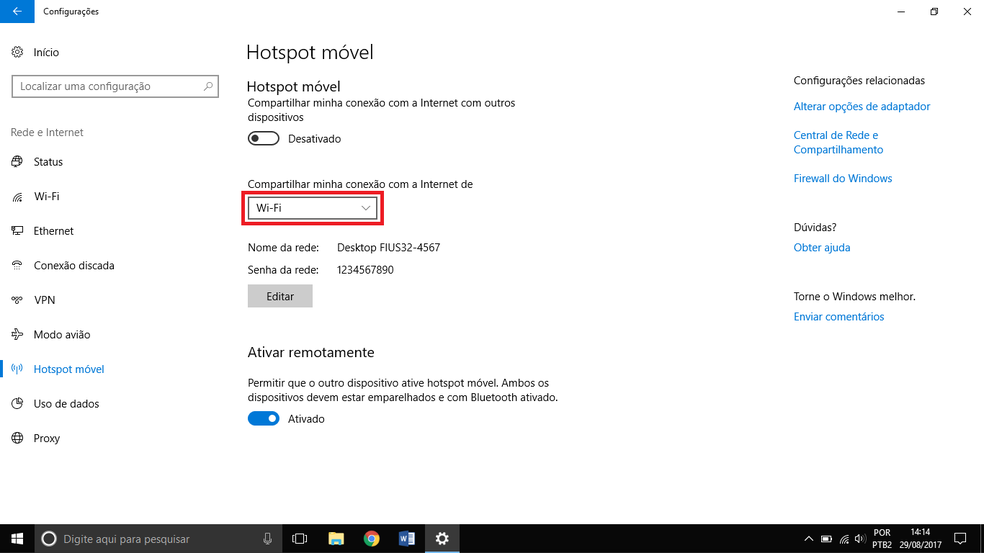
Task: Open Central de Rede e Compartilhamento link
Action: click(x=838, y=142)
